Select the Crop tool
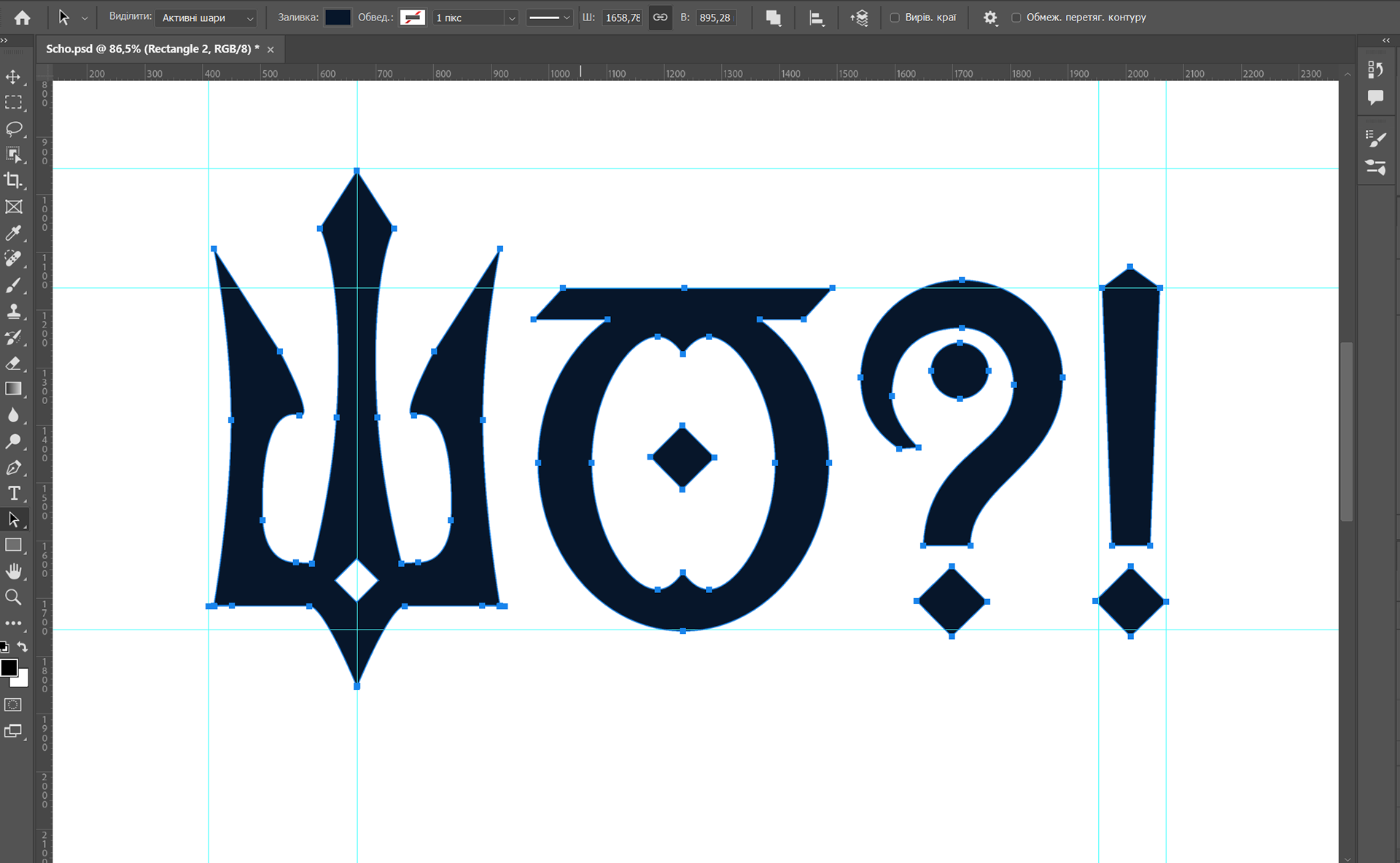1400x863 pixels. click(13, 180)
